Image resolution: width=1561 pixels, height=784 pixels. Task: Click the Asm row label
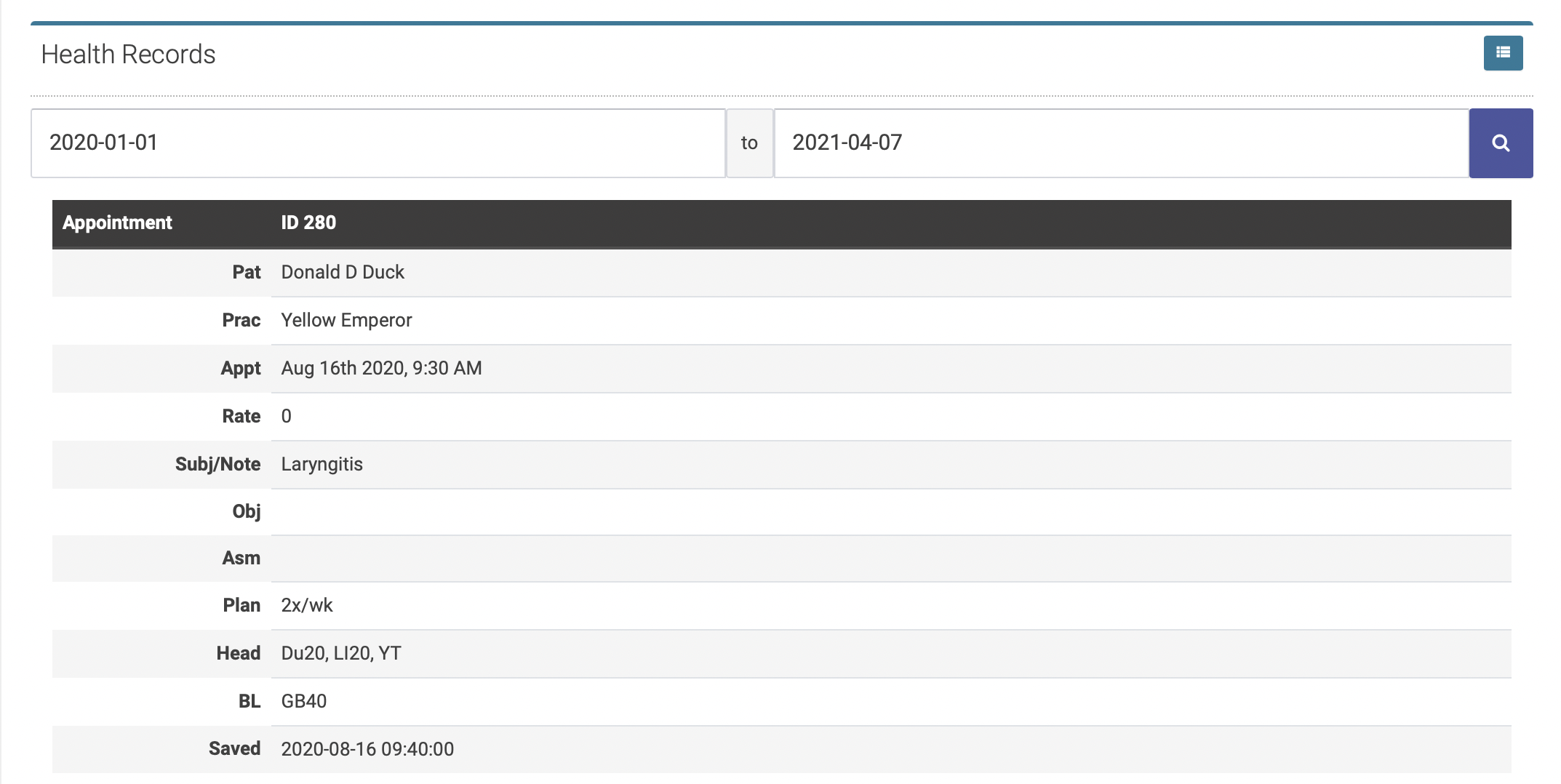241,558
